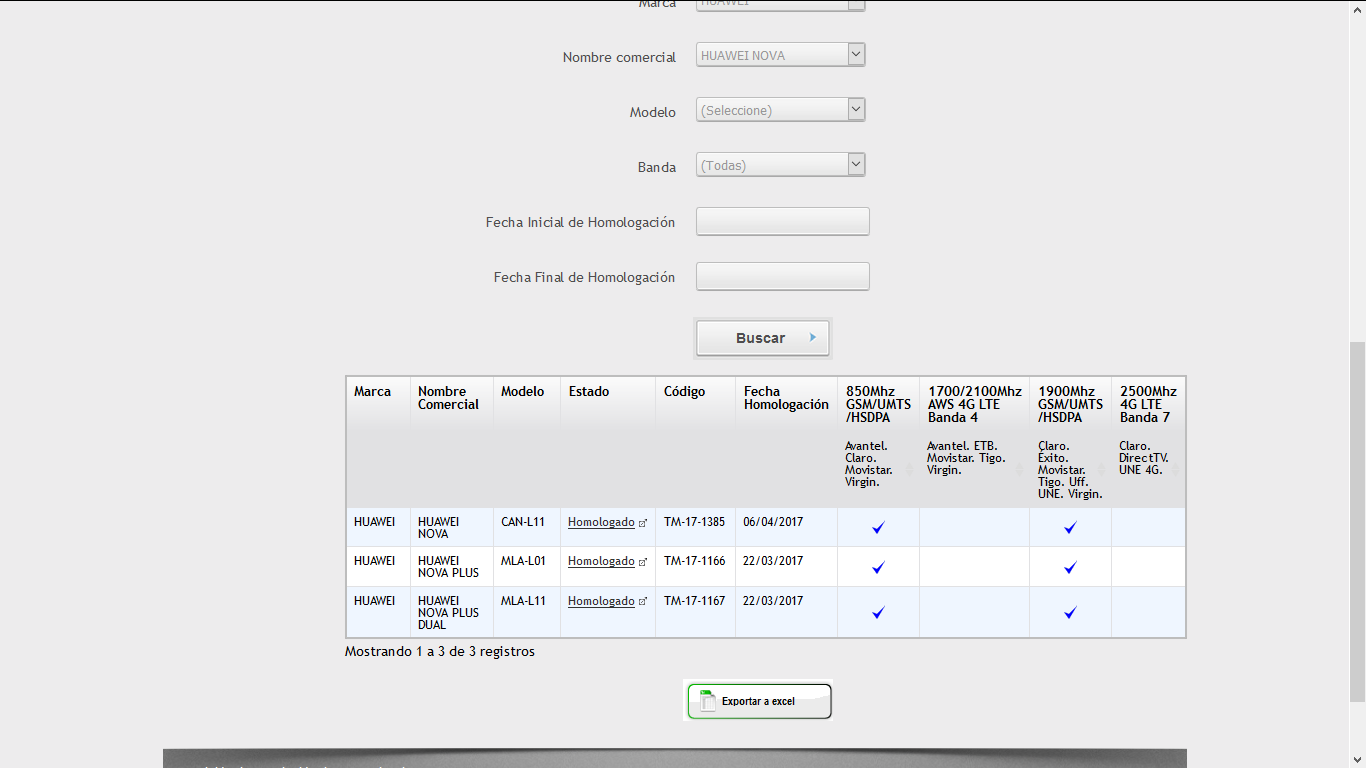
Task: Open Homologado link for MLA-L01
Action: [601, 561]
